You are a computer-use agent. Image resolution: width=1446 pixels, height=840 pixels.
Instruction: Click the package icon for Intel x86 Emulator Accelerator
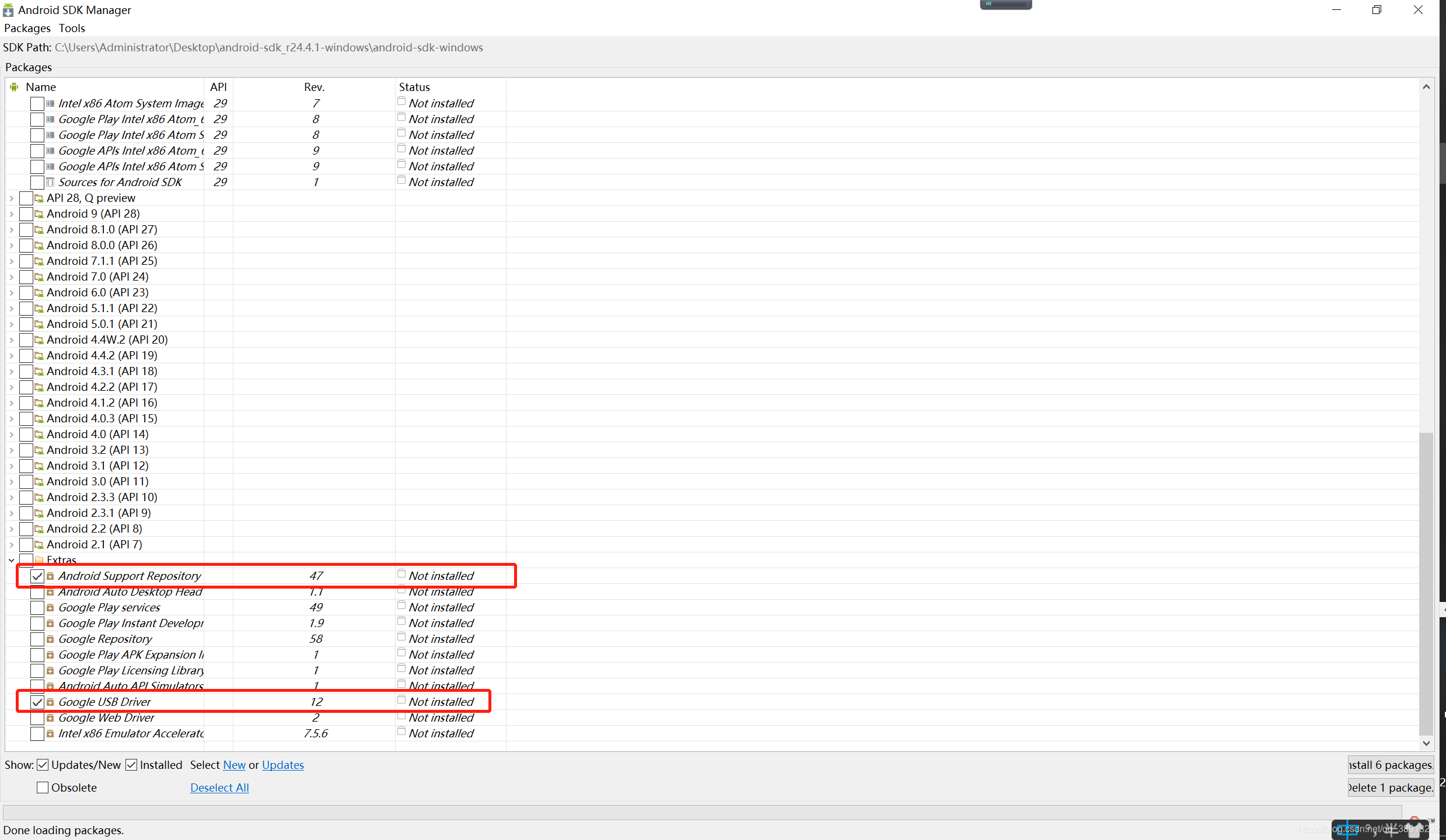50,734
